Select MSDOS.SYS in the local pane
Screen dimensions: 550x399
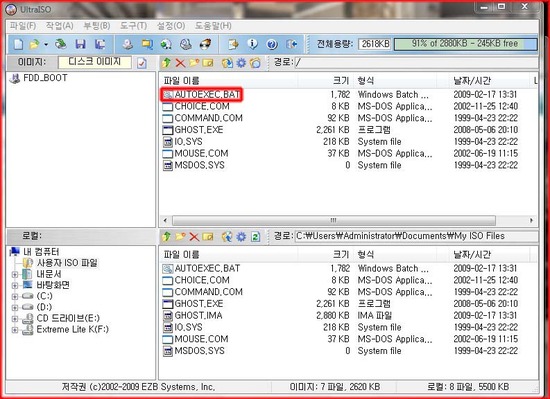[x=194, y=351]
